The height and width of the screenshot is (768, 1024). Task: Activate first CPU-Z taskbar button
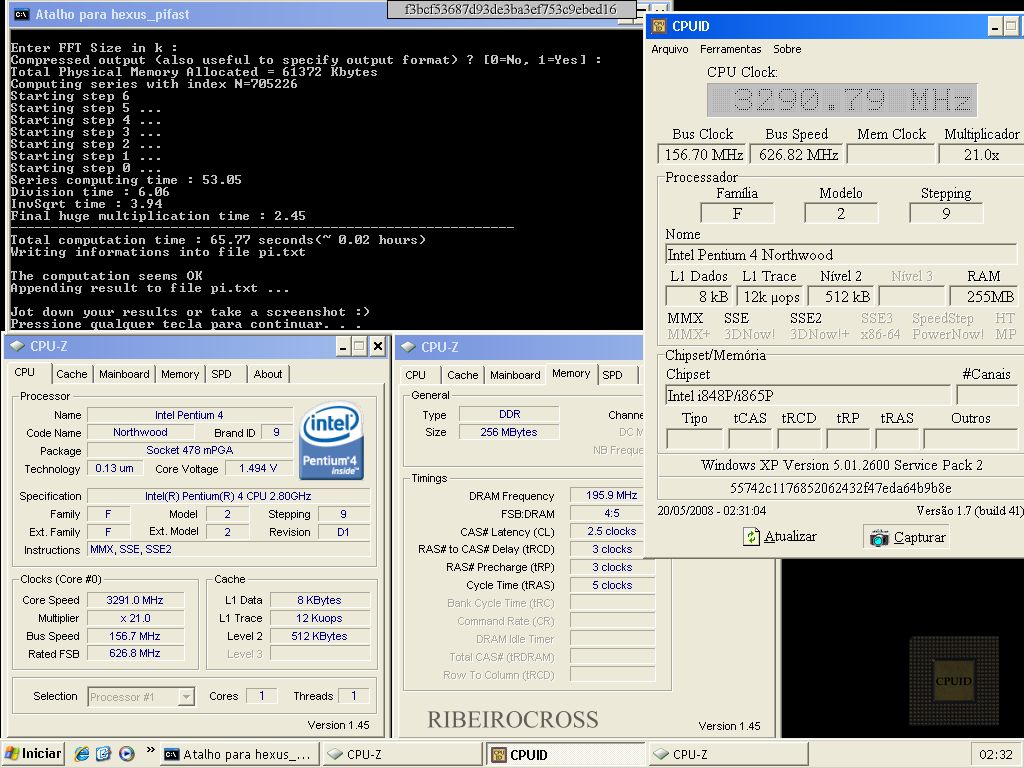[402, 754]
